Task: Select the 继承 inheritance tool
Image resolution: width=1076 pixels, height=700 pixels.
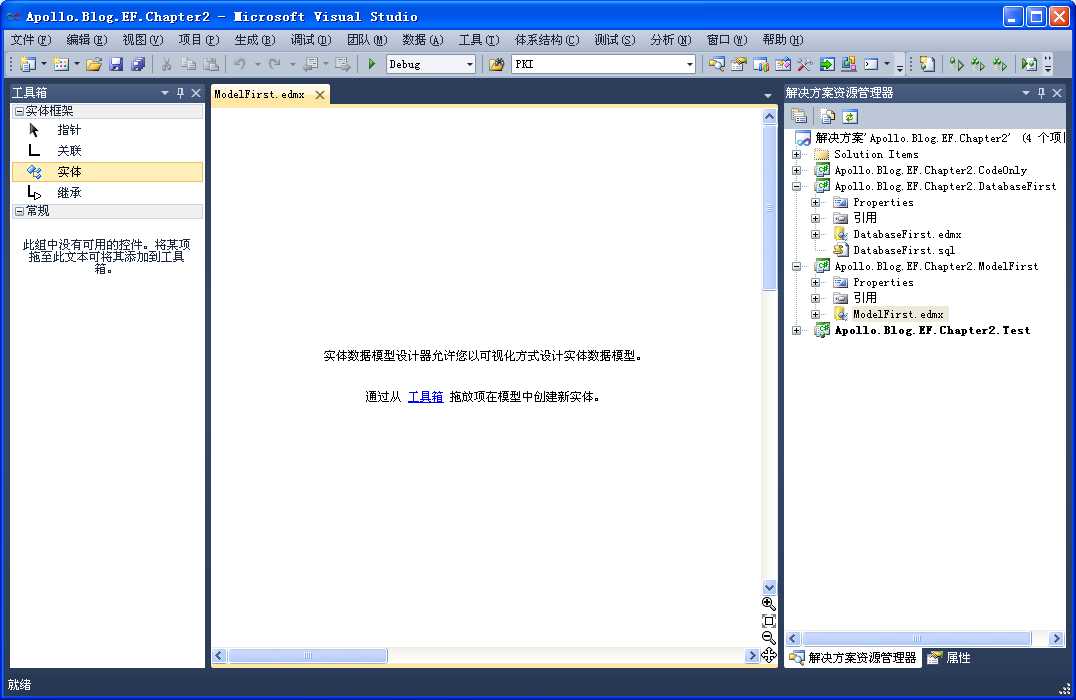Action: 107,193
